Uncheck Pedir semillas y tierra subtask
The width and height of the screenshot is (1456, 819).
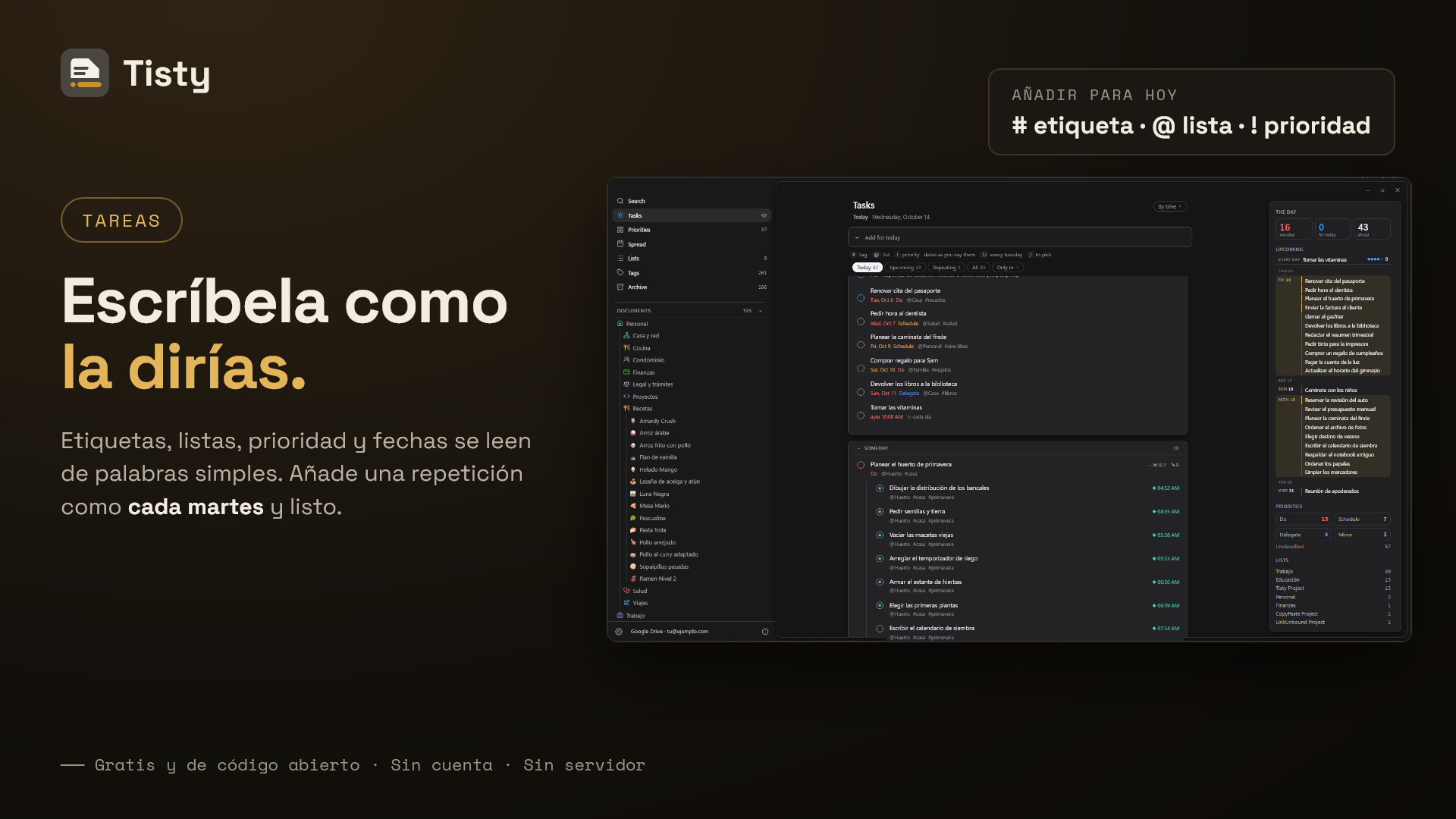click(880, 512)
